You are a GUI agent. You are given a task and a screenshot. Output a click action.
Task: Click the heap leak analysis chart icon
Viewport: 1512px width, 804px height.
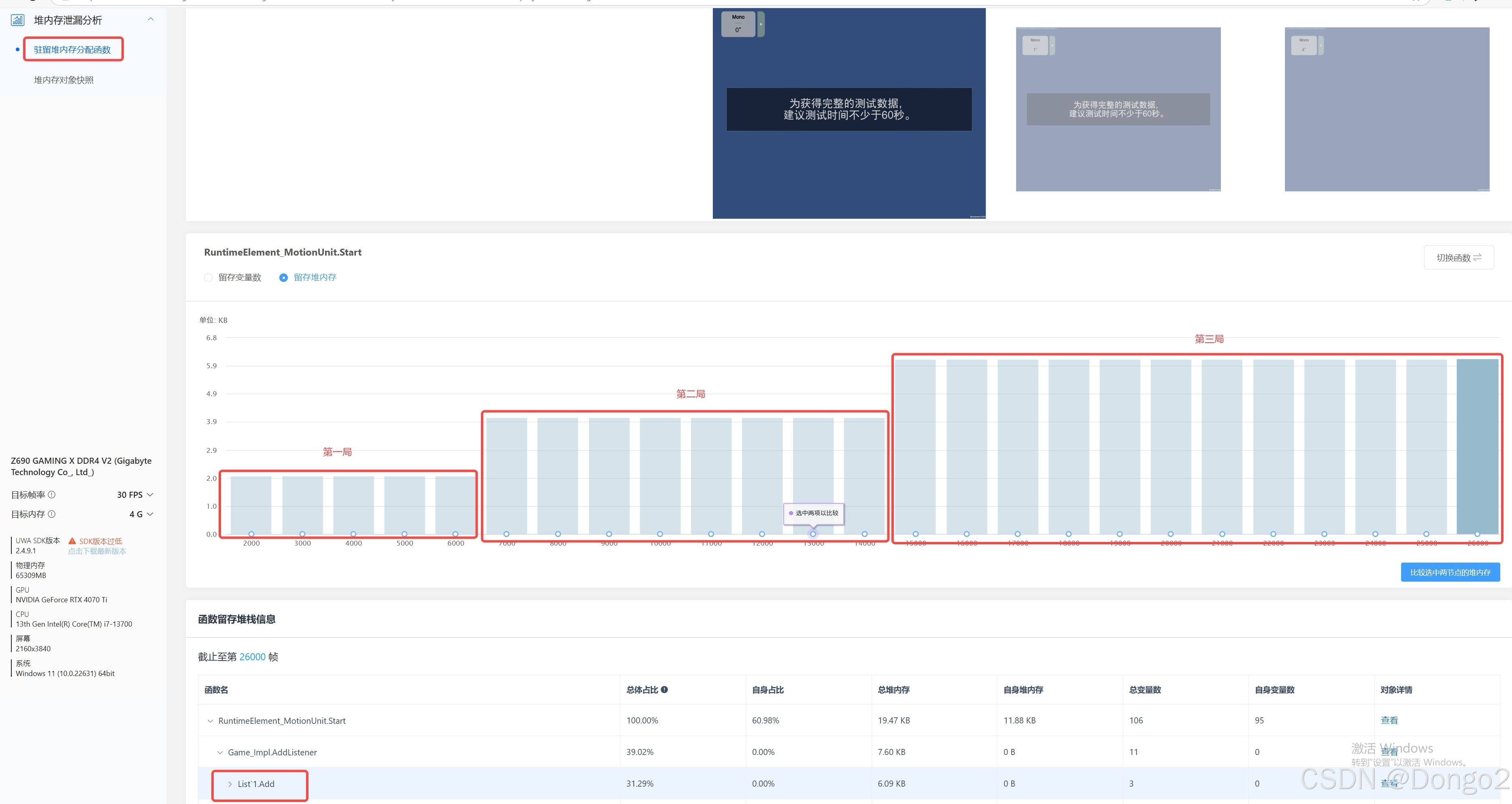[17, 21]
